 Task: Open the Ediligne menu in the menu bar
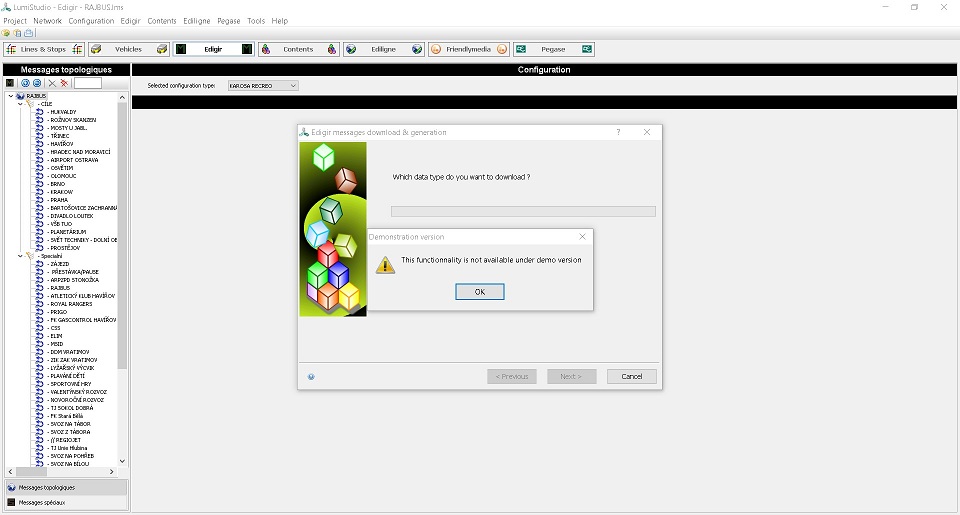197,21
